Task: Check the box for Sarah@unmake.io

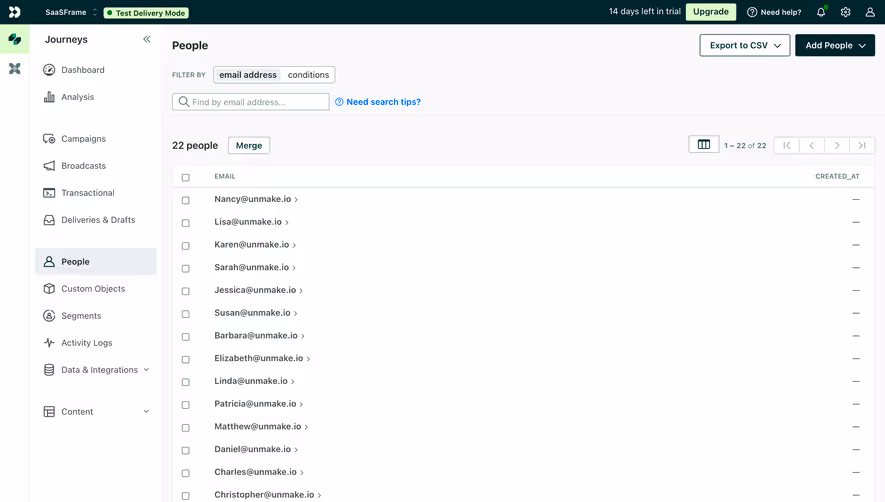Action: point(186,268)
